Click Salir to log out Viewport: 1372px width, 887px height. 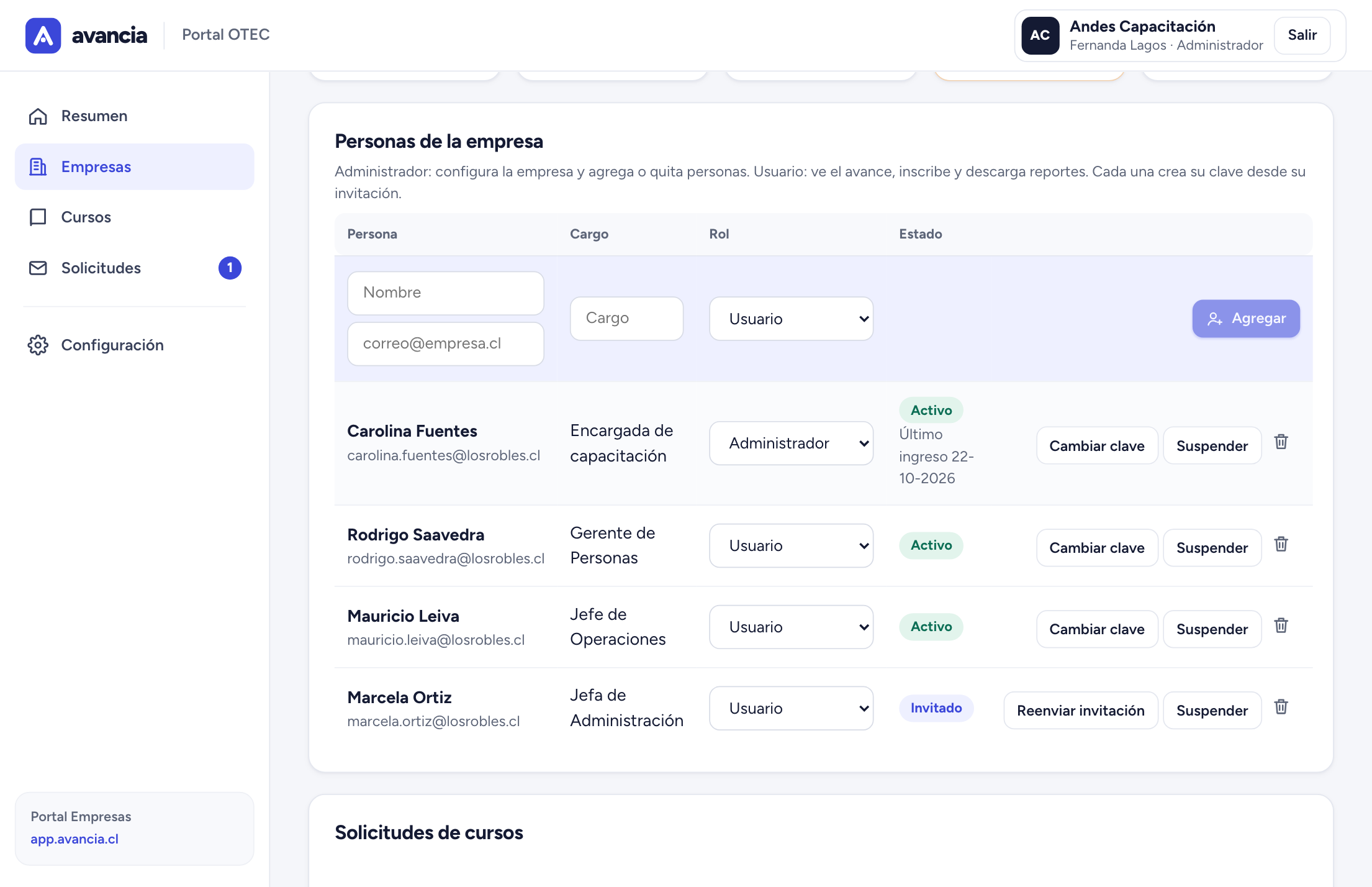[1302, 35]
